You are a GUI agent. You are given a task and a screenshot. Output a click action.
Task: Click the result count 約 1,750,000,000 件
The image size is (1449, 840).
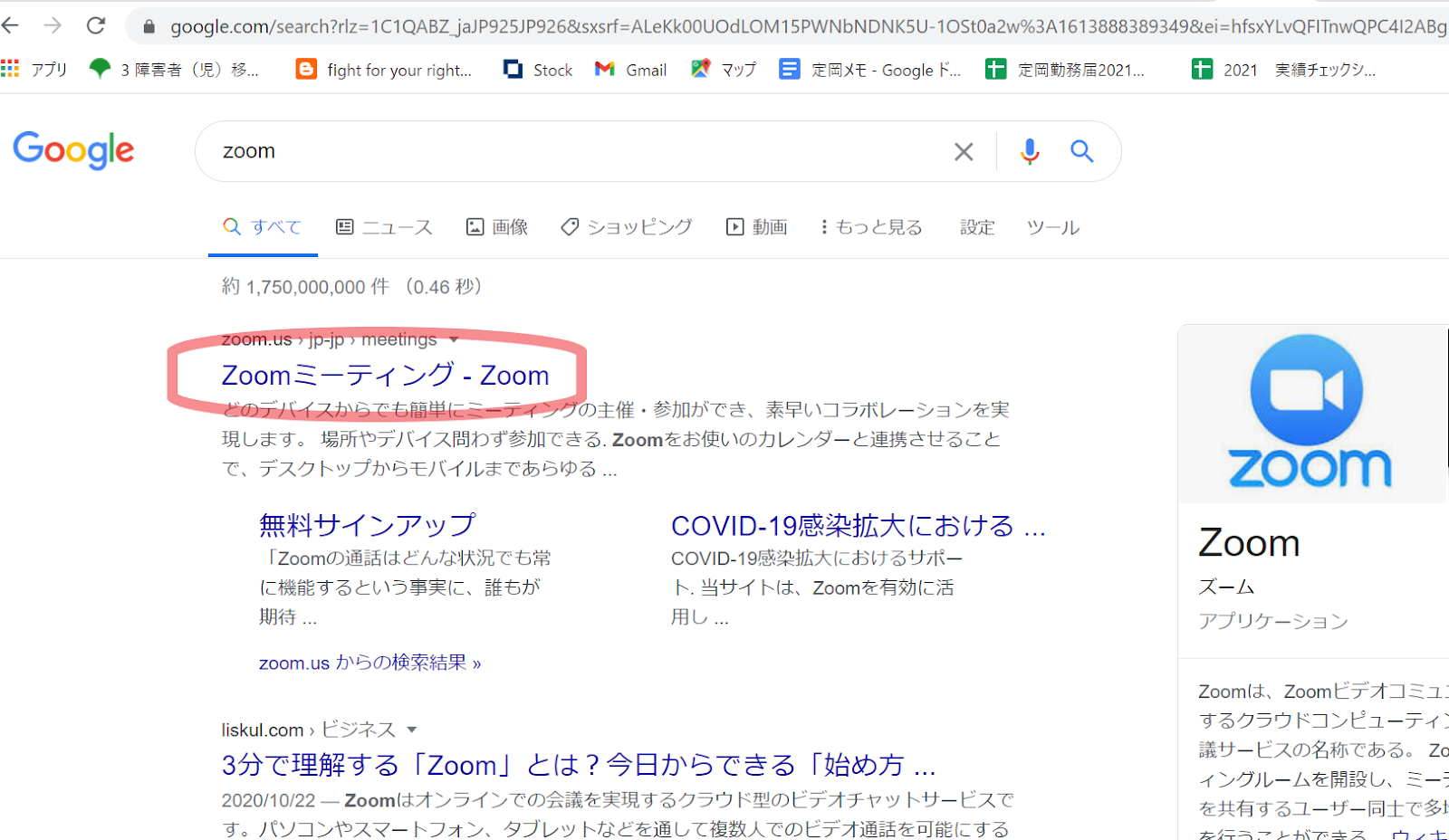pyautogui.click(x=305, y=287)
